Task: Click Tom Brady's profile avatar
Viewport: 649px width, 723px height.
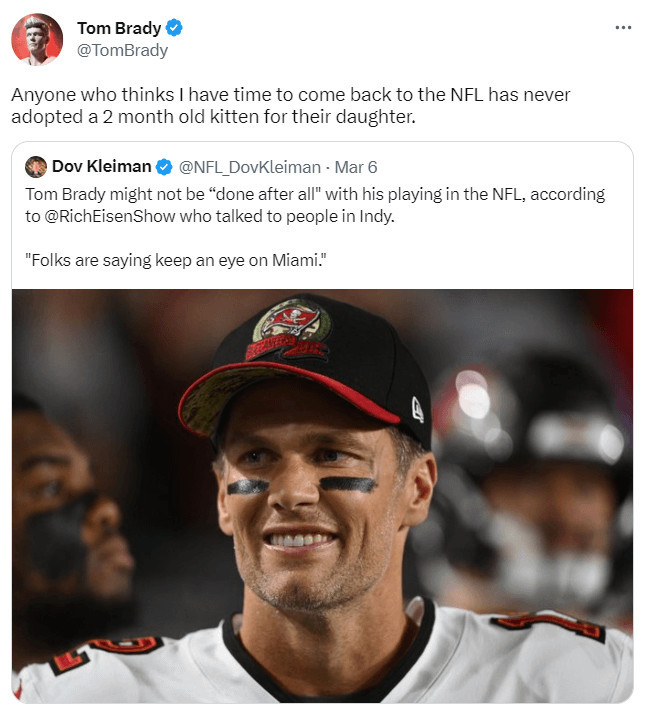Action: [37, 39]
